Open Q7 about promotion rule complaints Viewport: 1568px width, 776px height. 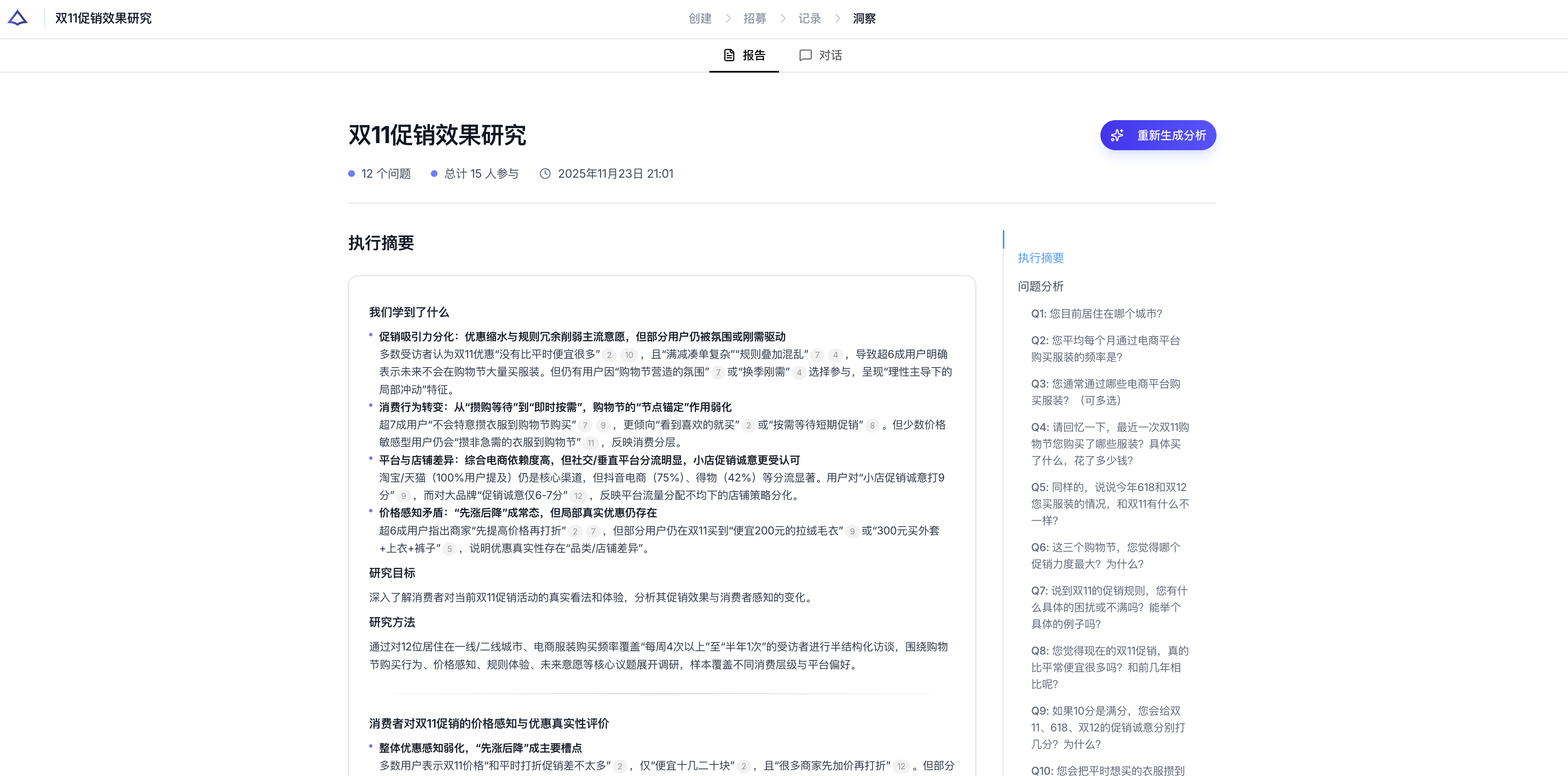(x=1109, y=607)
